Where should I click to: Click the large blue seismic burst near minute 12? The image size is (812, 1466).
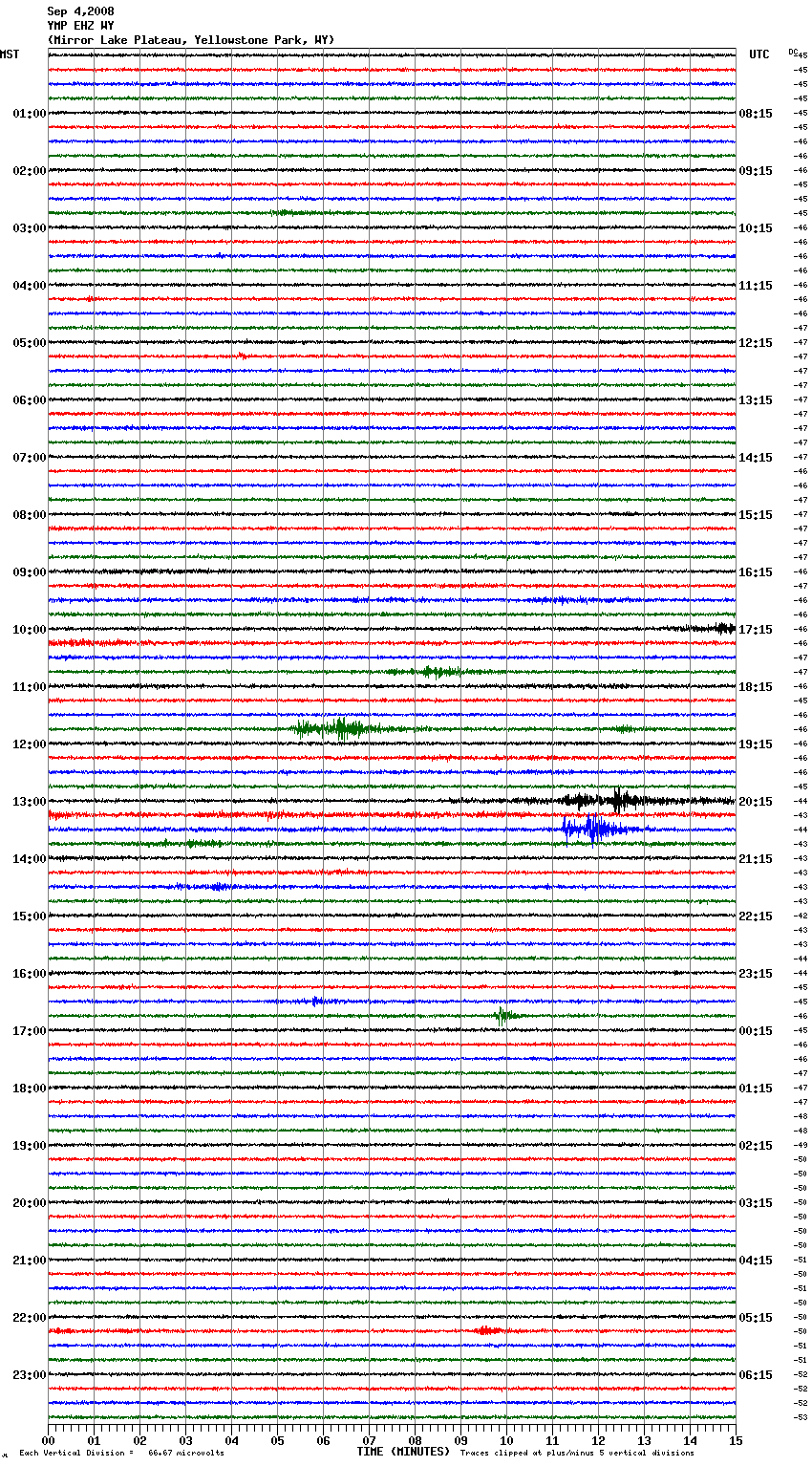pyautogui.click(x=590, y=829)
